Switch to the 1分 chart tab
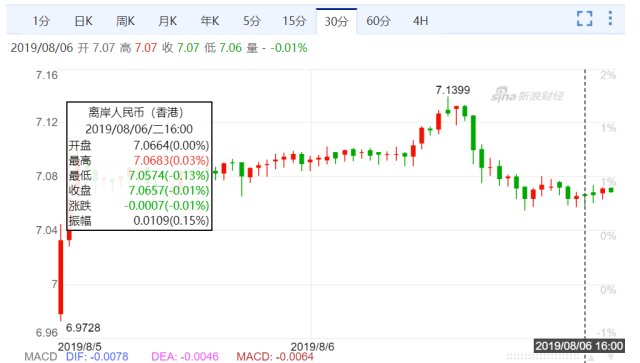Viewport: 640px width, 363px height. point(41,21)
